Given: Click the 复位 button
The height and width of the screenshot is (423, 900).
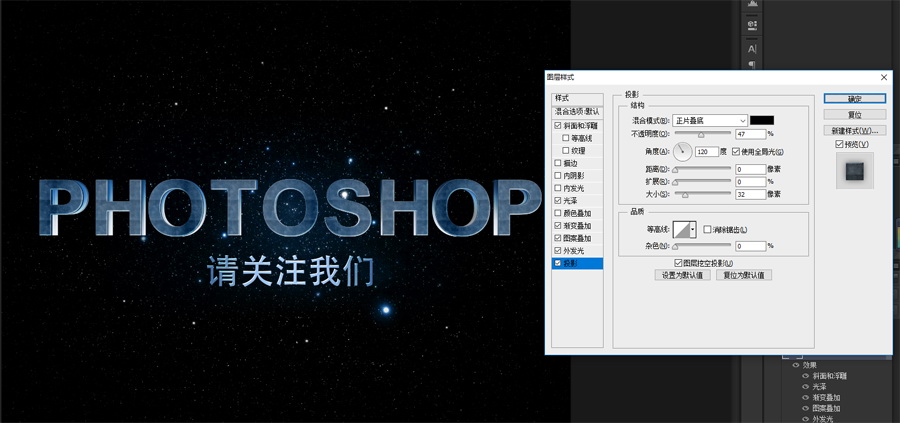Looking at the screenshot, I should [855, 115].
